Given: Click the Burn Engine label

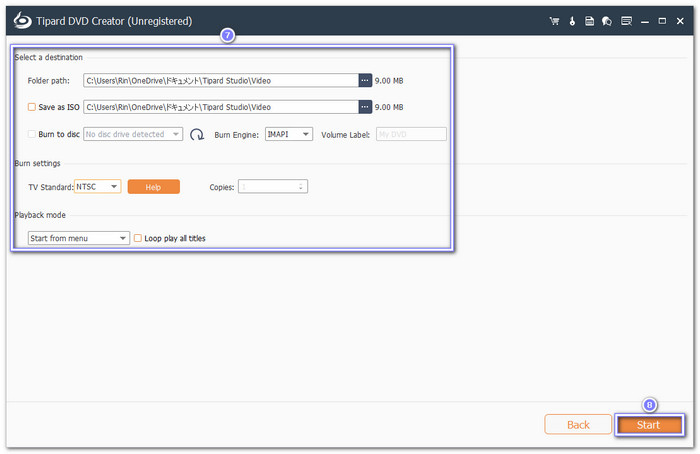Looking at the screenshot, I should coord(236,135).
